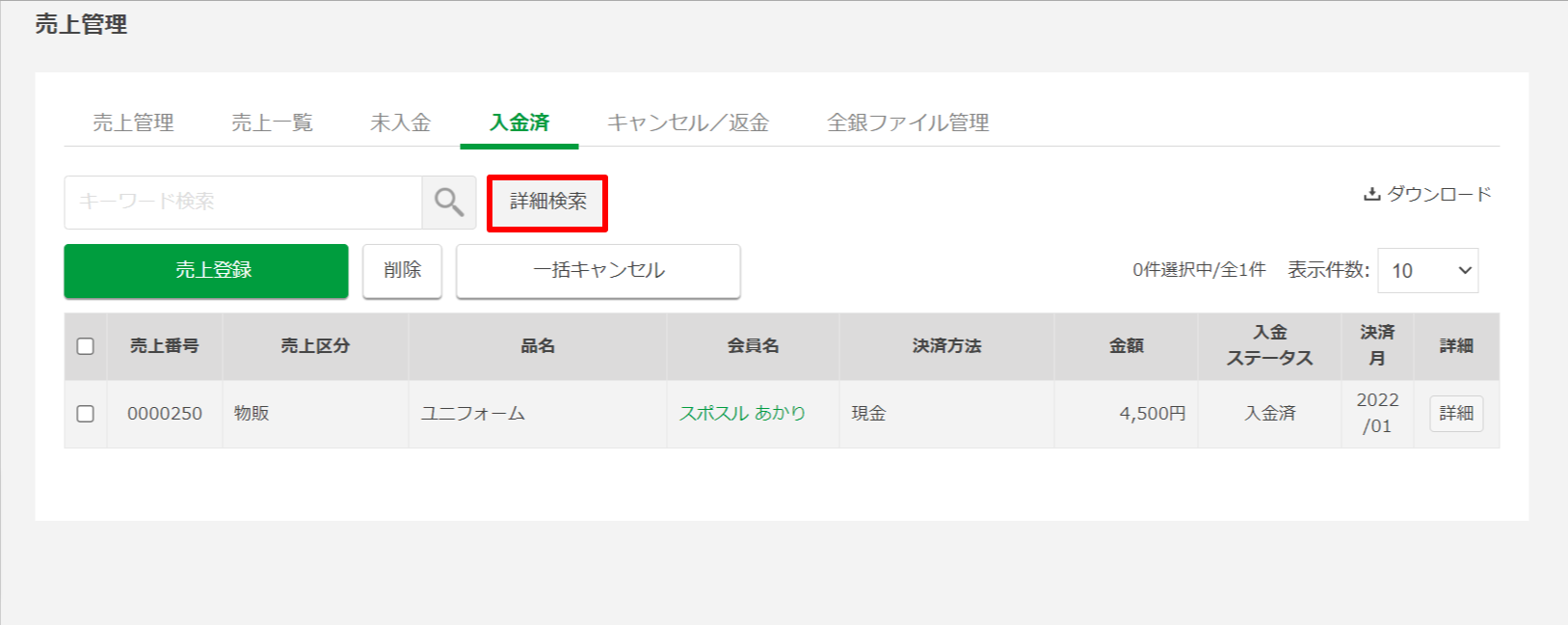Click the green 売上登録 button
Screen dimensions: 1568x625
click(x=206, y=270)
